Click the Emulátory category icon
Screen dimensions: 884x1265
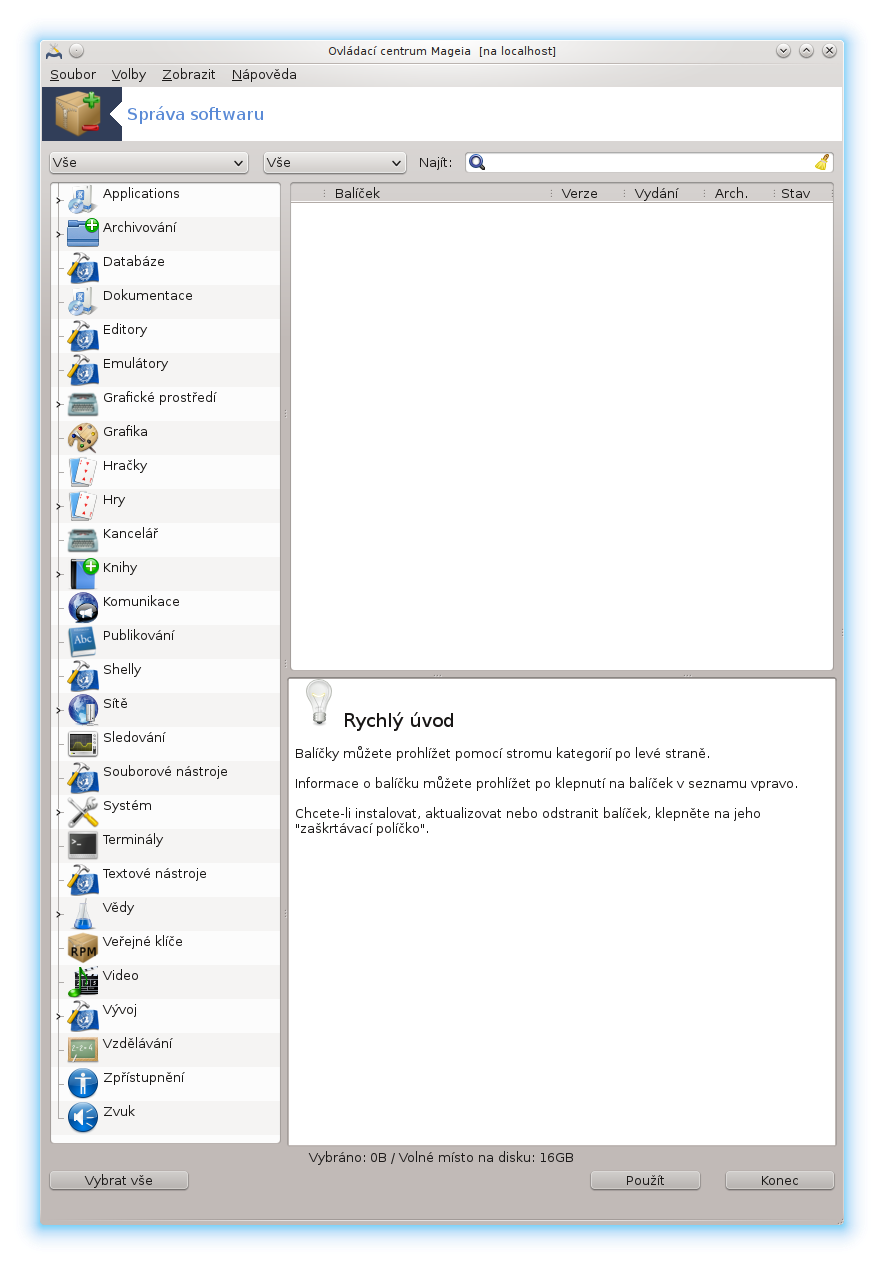[83, 370]
